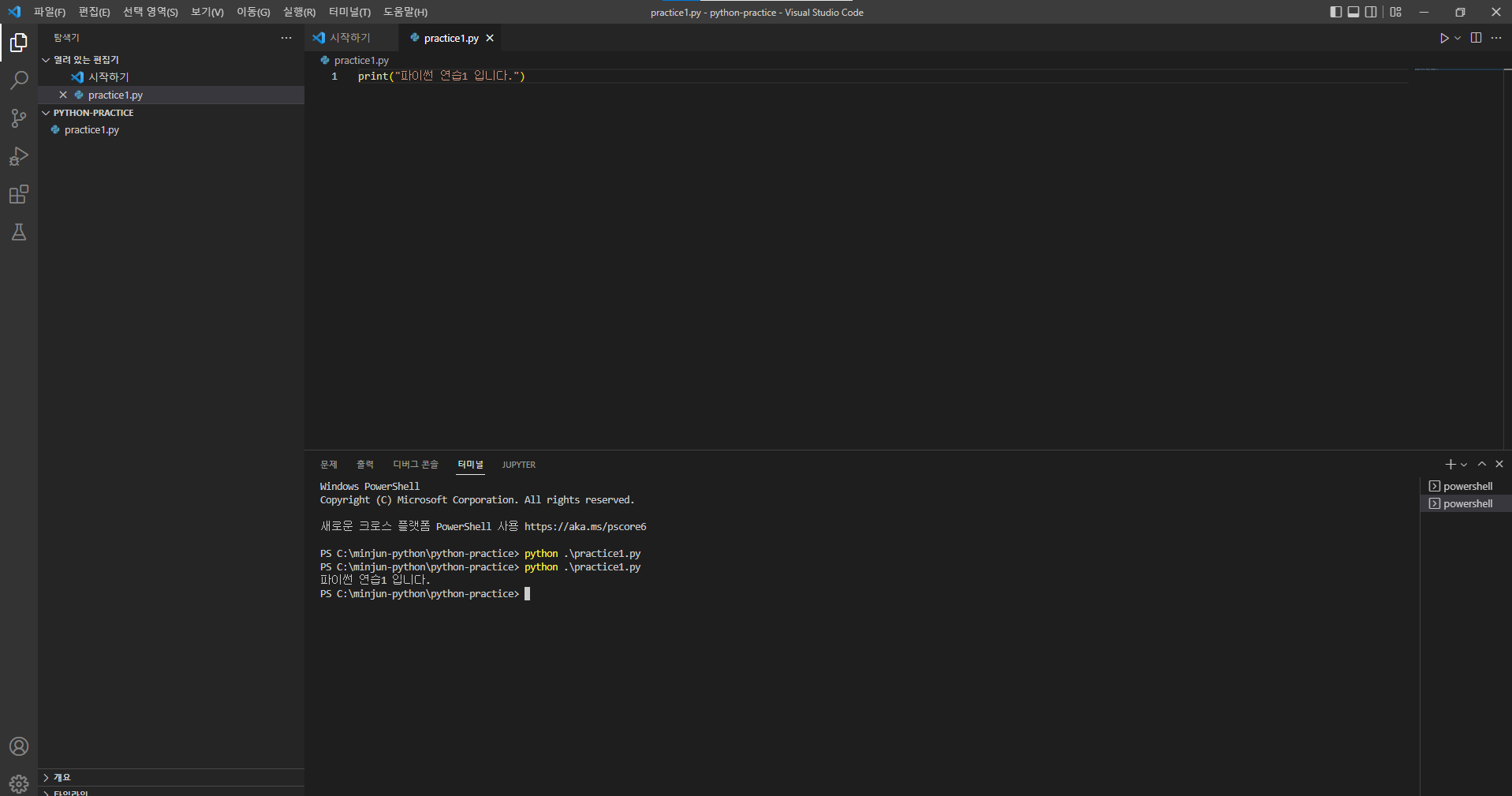This screenshot has height=796, width=1512.
Task: Switch to the 시작하기 editor tab
Action: (x=351, y=38)
